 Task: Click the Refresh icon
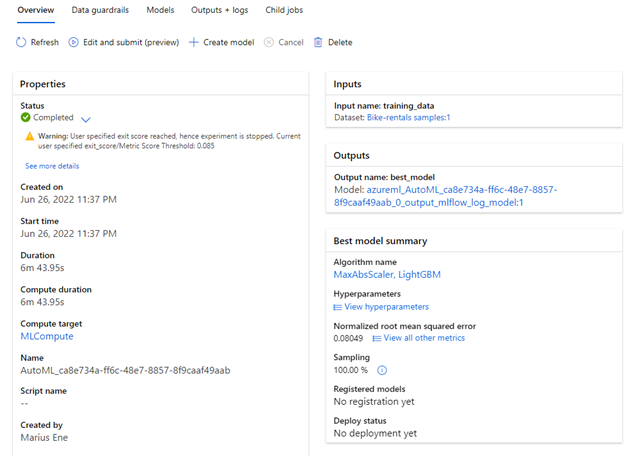coord(21,43)
